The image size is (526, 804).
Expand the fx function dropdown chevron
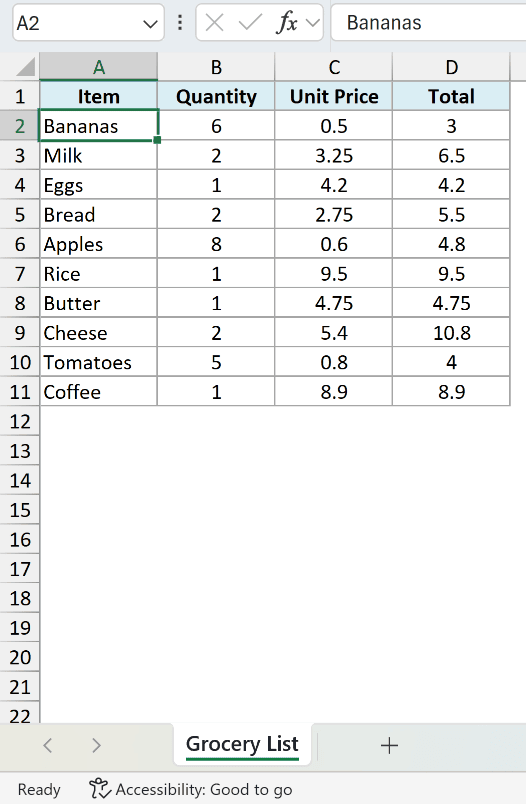pyautogui.click(x=312, y=23)
